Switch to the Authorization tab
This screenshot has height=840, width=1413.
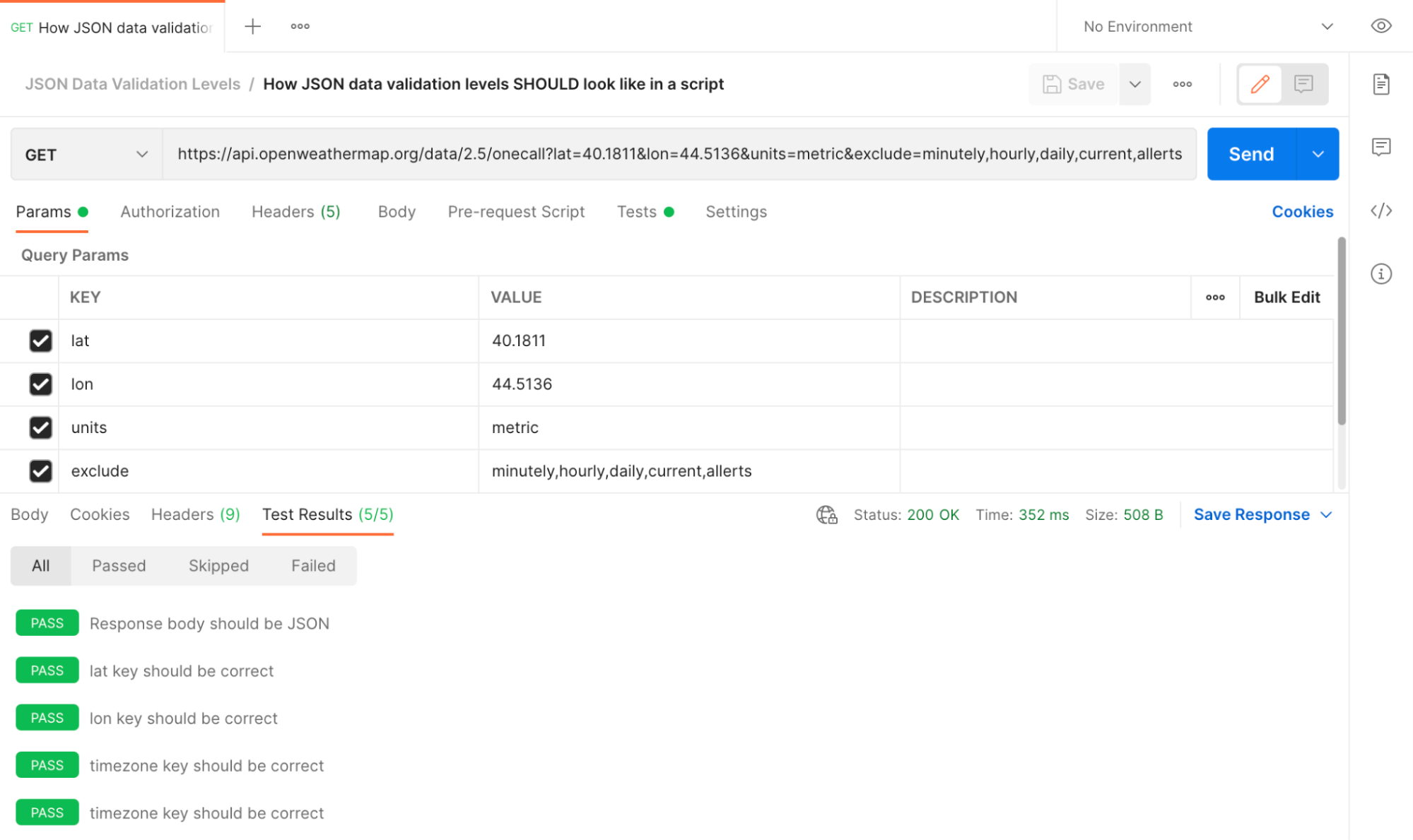pos(170,212)
